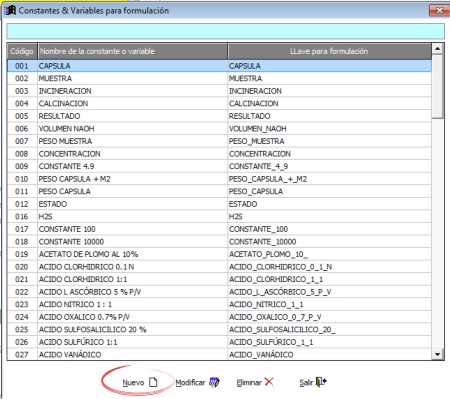This screenshot has width=450, height=399.
Task: Select code 011 cell
Action: coord(22,191)
